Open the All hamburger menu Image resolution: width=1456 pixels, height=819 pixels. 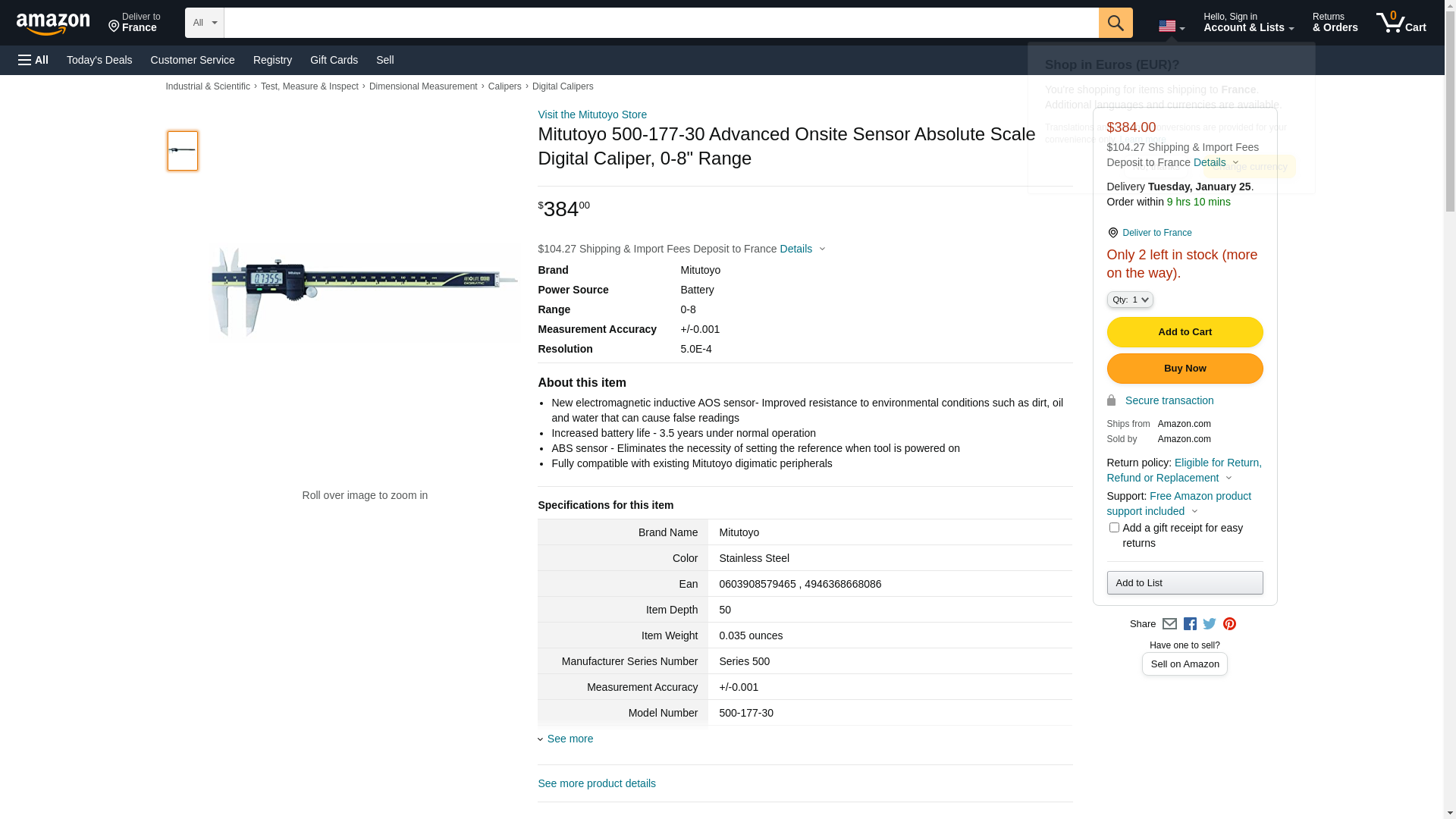point(33,60)
